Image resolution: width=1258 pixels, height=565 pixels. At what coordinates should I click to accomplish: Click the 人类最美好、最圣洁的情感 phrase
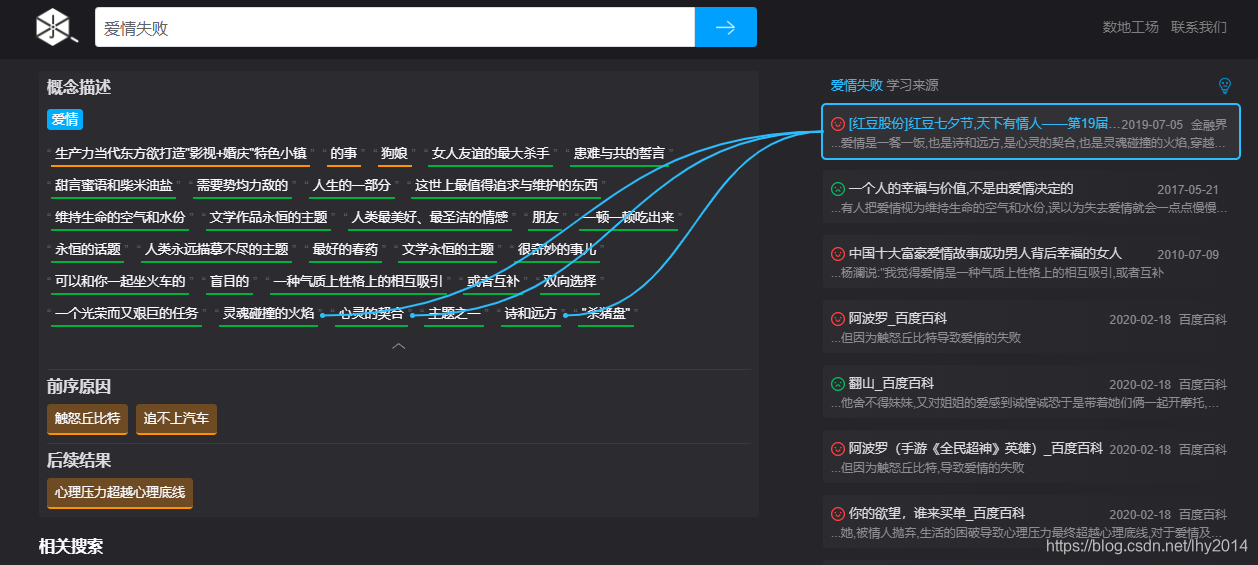click(428, 218)
